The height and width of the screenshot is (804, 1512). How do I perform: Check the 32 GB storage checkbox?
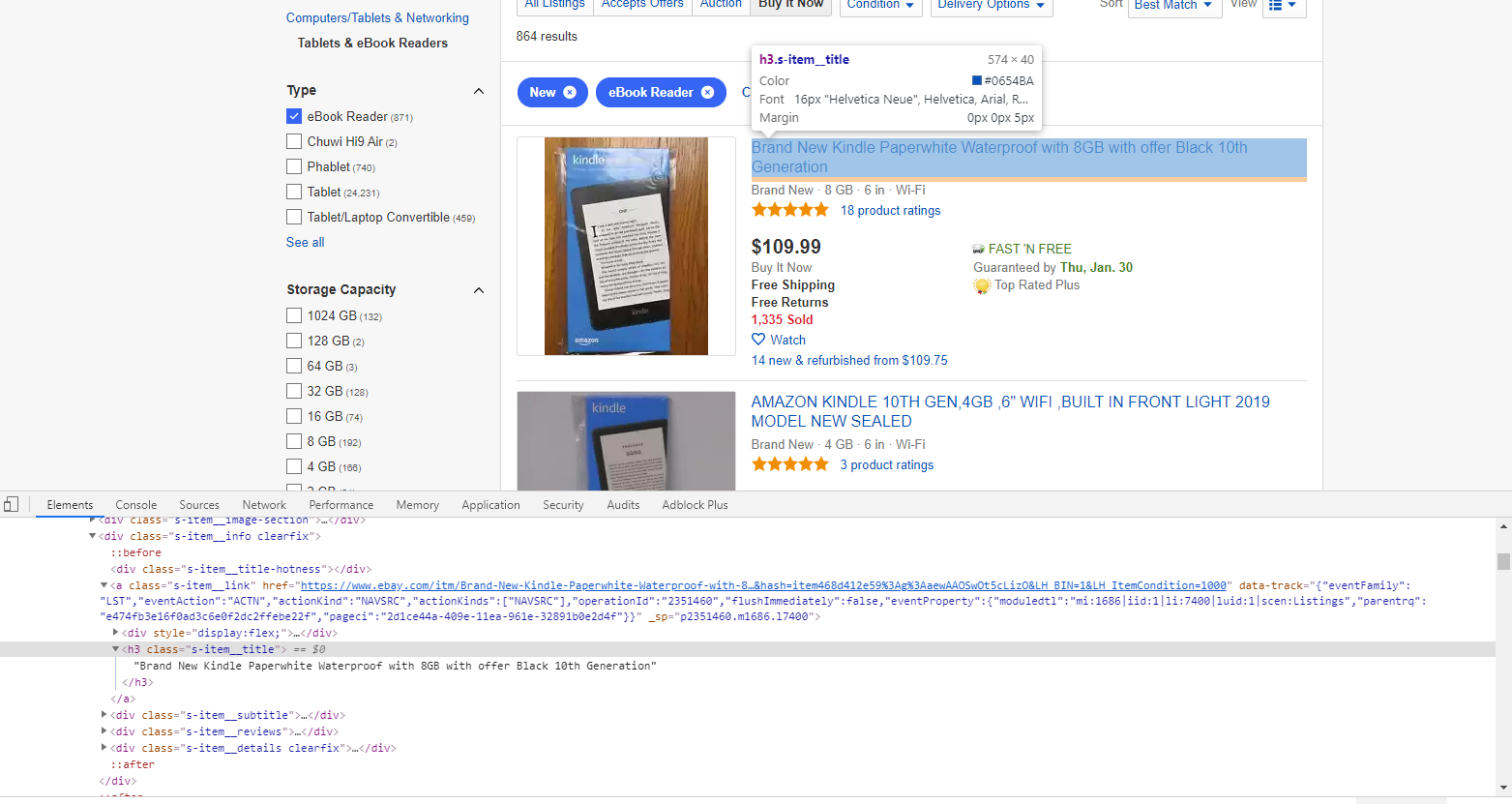point(294,391)
